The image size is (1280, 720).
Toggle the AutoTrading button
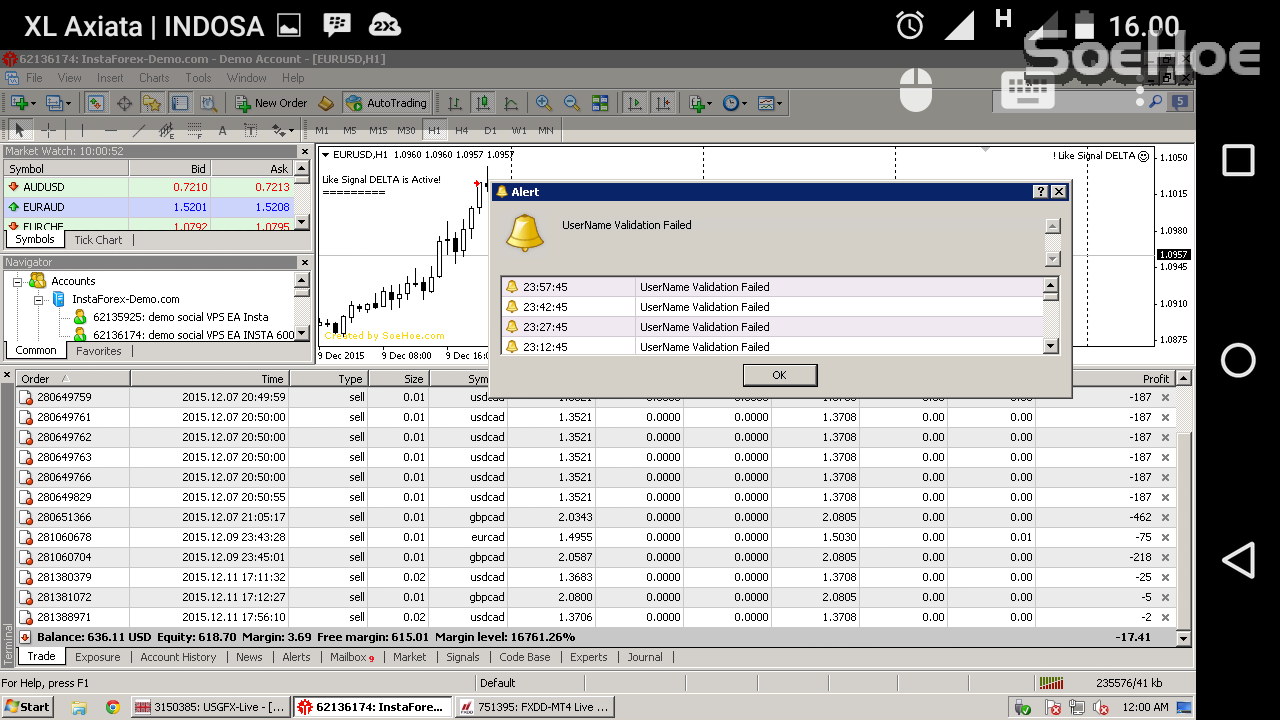(386, 103)
